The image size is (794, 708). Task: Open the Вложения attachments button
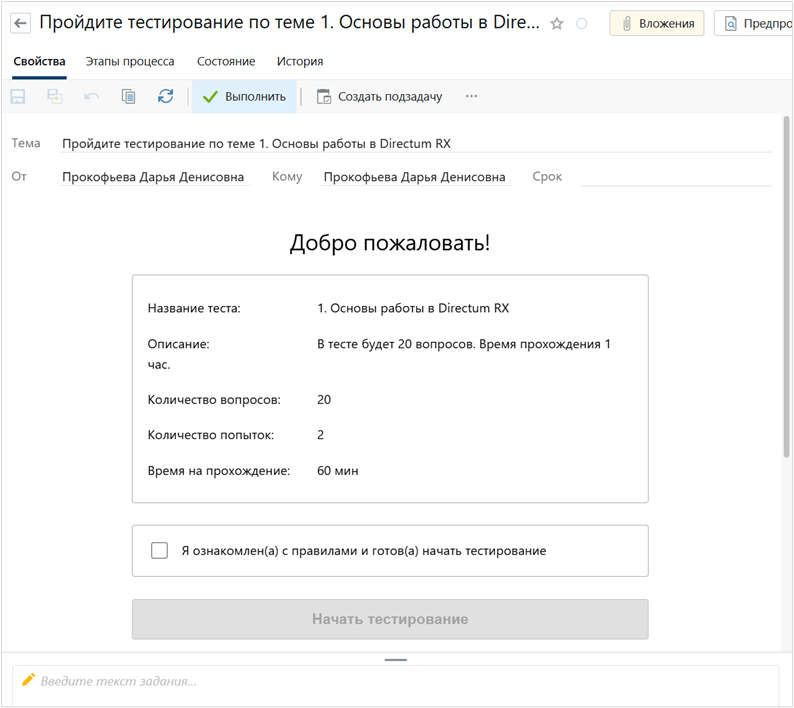657,23
